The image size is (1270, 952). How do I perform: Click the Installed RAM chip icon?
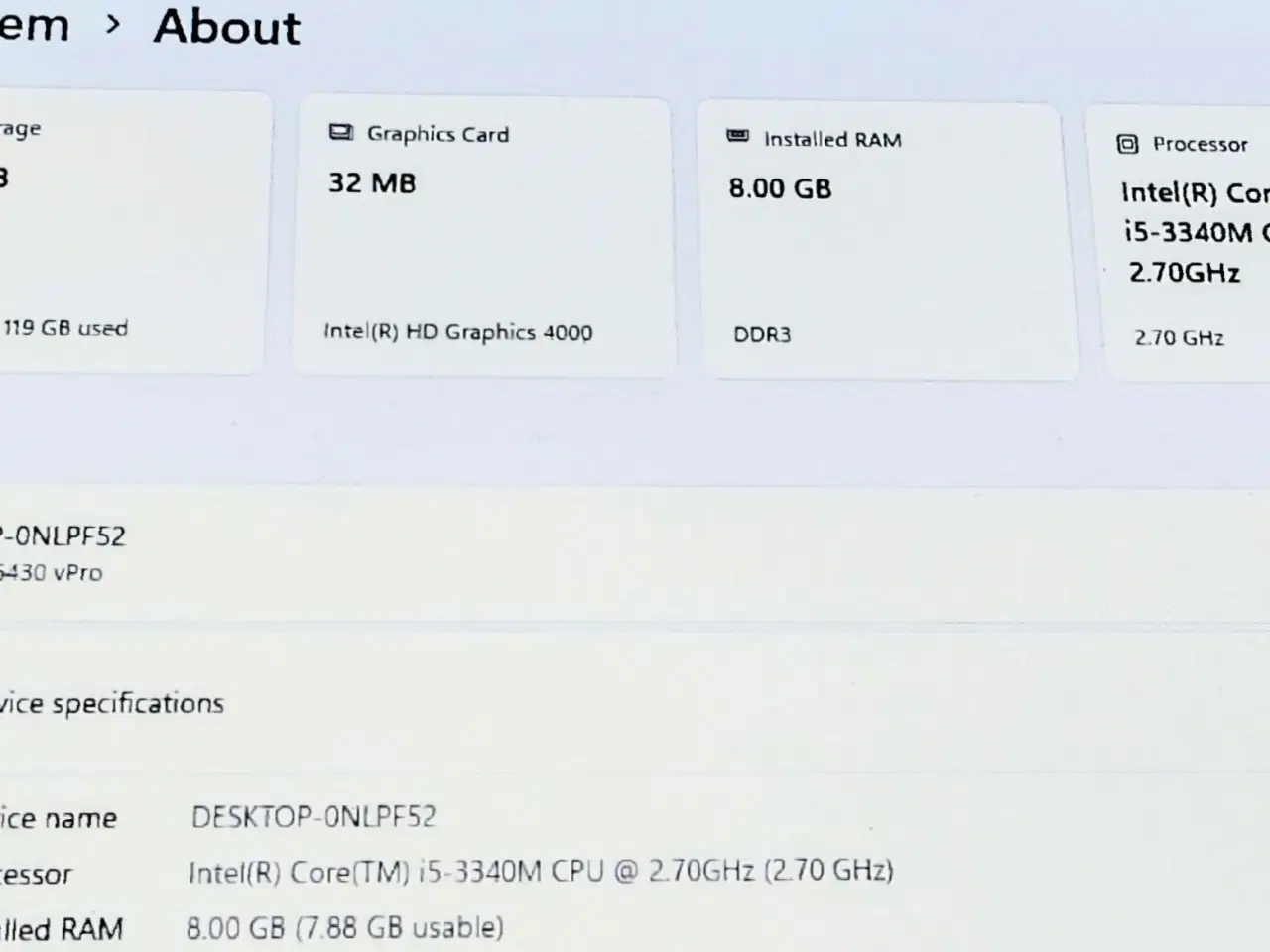tap(737, 137)
